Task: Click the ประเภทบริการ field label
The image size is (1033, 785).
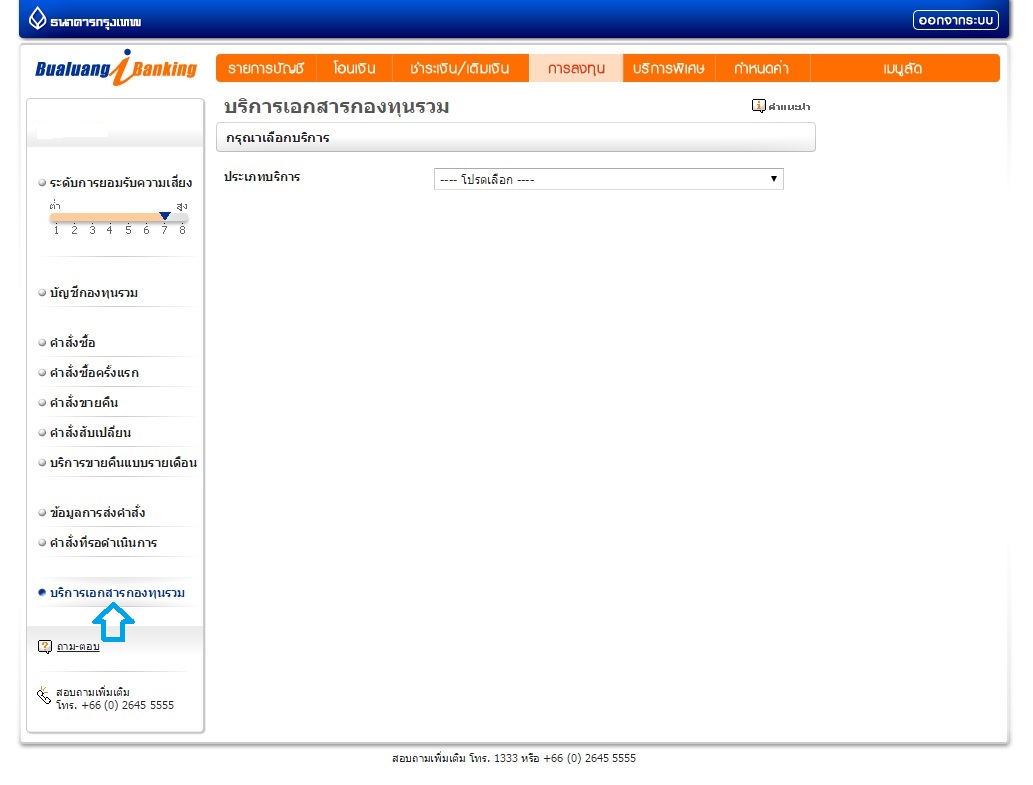Action: click(262, 176)
